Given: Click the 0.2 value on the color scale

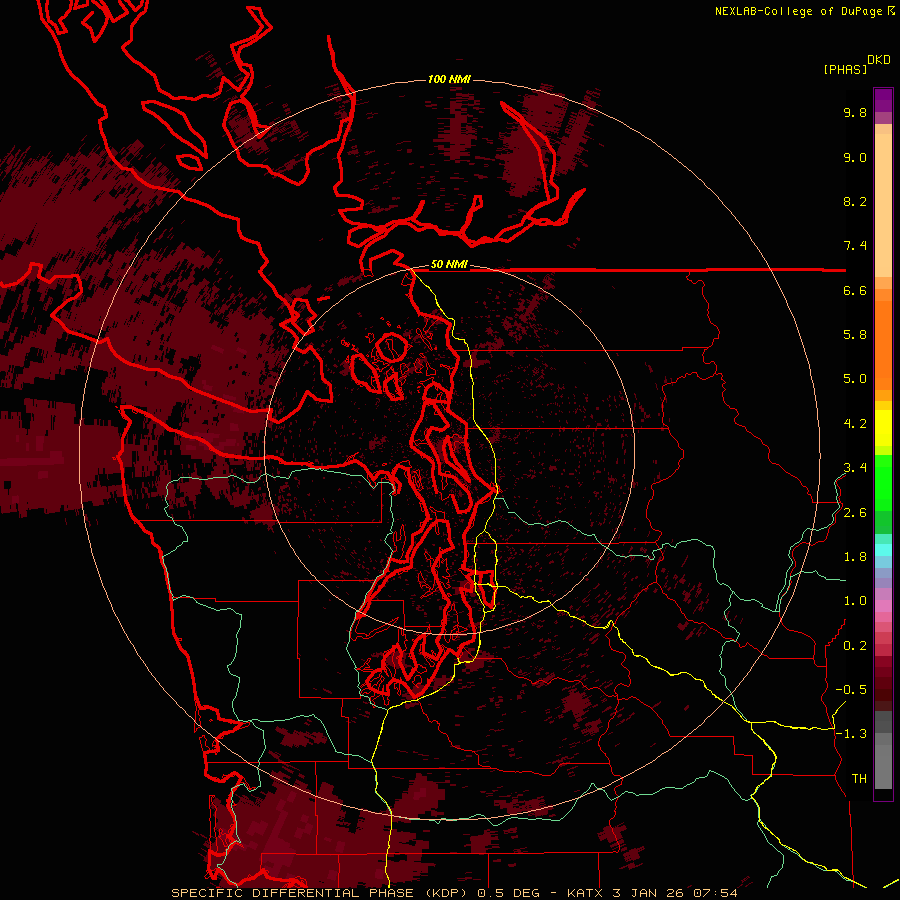Looking at the screenshot, I should (855, 646).
